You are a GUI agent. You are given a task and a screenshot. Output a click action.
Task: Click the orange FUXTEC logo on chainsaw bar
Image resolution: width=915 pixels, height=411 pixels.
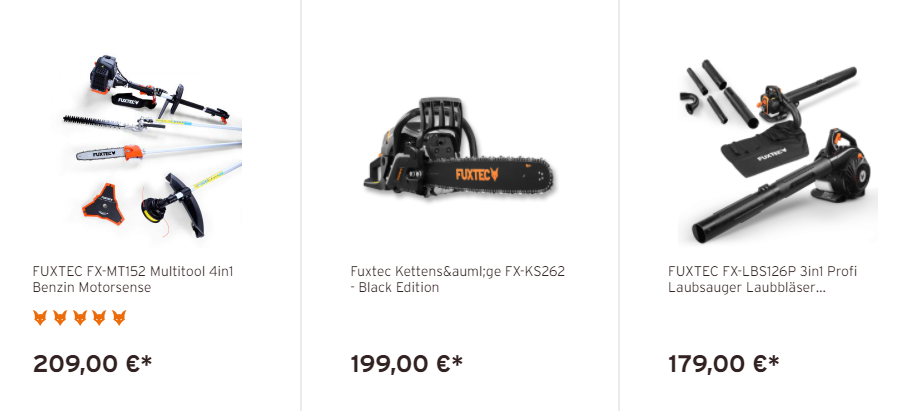click(477, 174)
